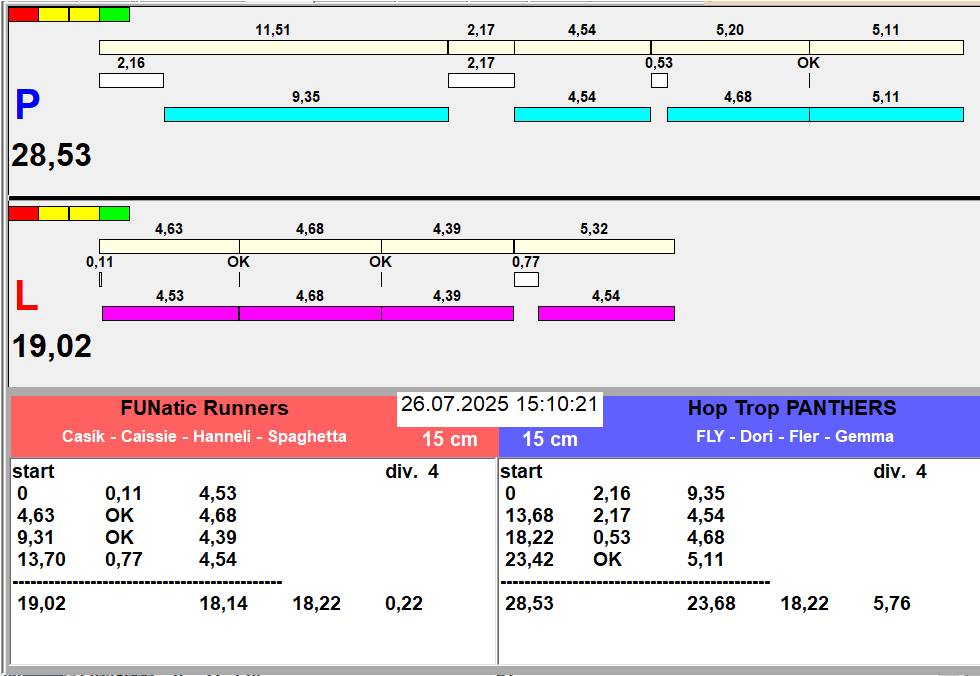Click the Casík - Caissie - Hanneli - Spaghetta lineup
This screenshot has width=980, height=676.
[204, 436]
